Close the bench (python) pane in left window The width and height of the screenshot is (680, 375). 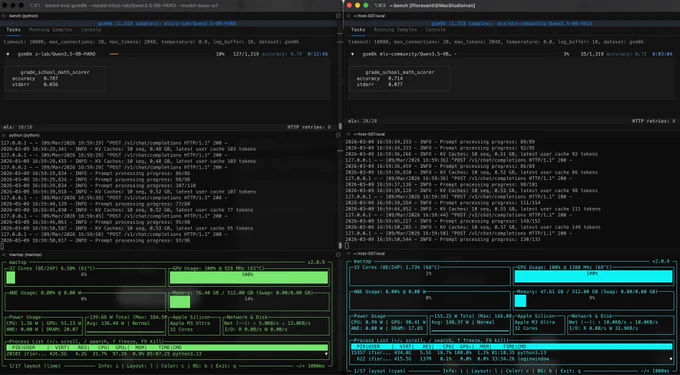[3, 16]
